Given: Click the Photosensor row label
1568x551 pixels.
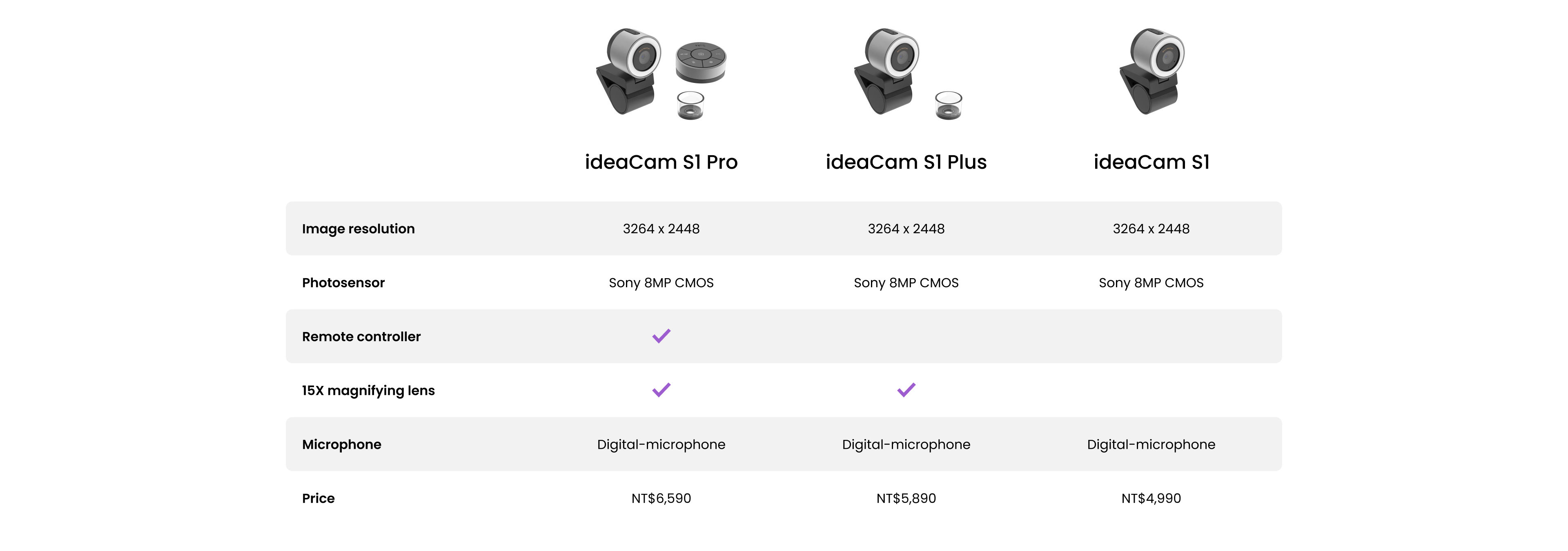Looking at the screenshot, I should 343,283.
